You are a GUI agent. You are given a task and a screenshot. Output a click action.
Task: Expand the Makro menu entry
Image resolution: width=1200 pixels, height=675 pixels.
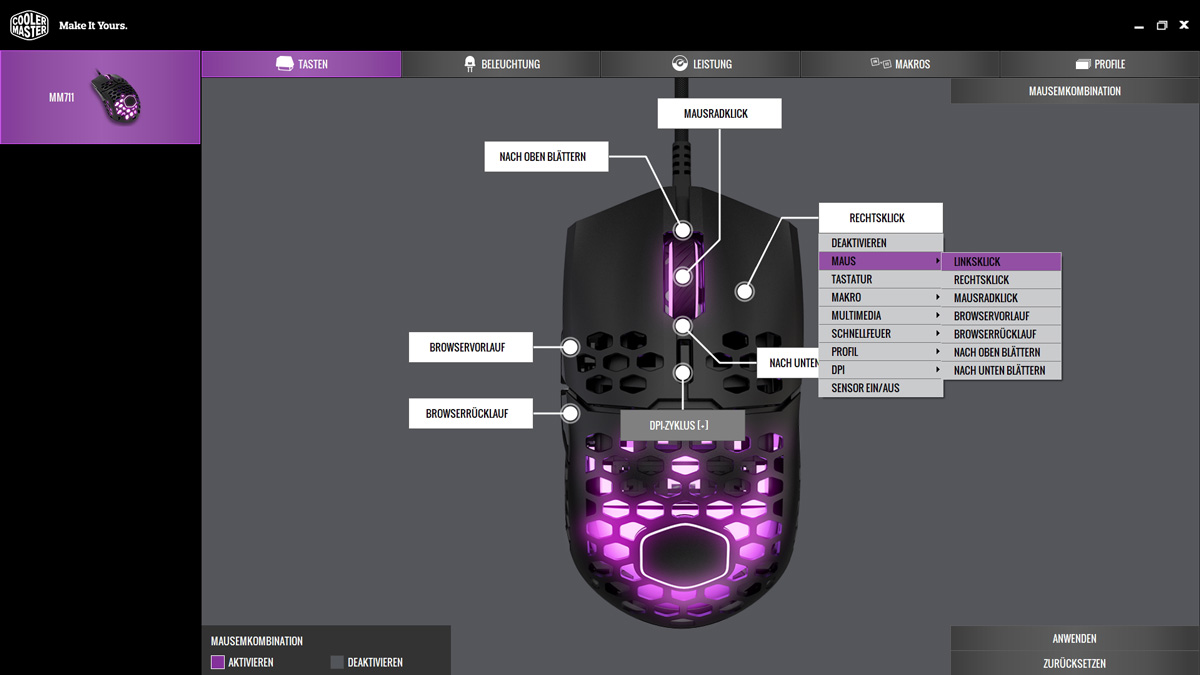pyautogui.click(x=881, y=297)
